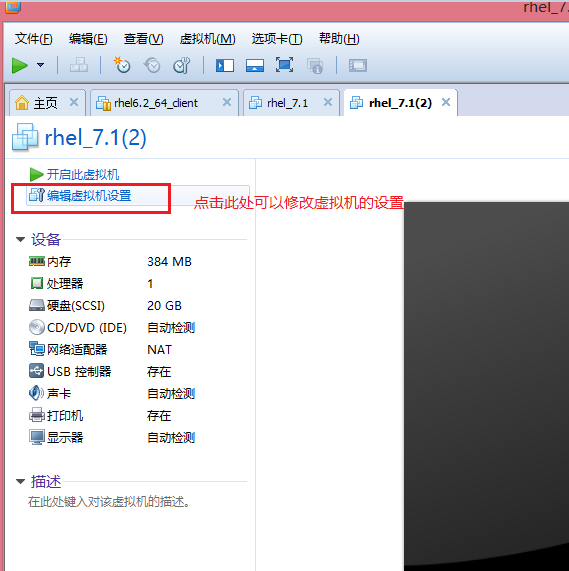Enter full screen mode icon
This screenshot has width=569, height=571.
point(284,65)
